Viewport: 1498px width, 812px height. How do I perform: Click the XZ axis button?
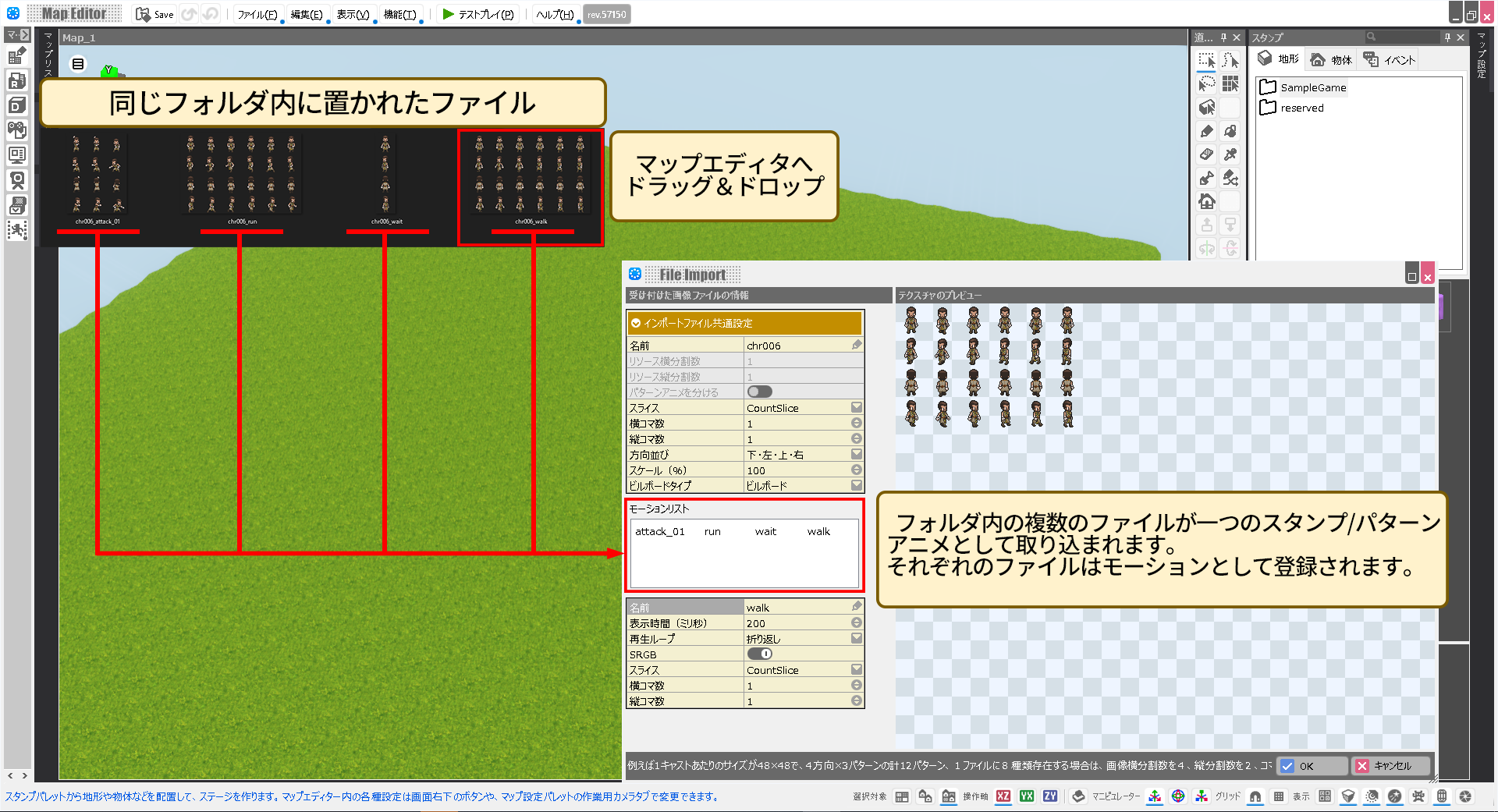point(1003,796)
